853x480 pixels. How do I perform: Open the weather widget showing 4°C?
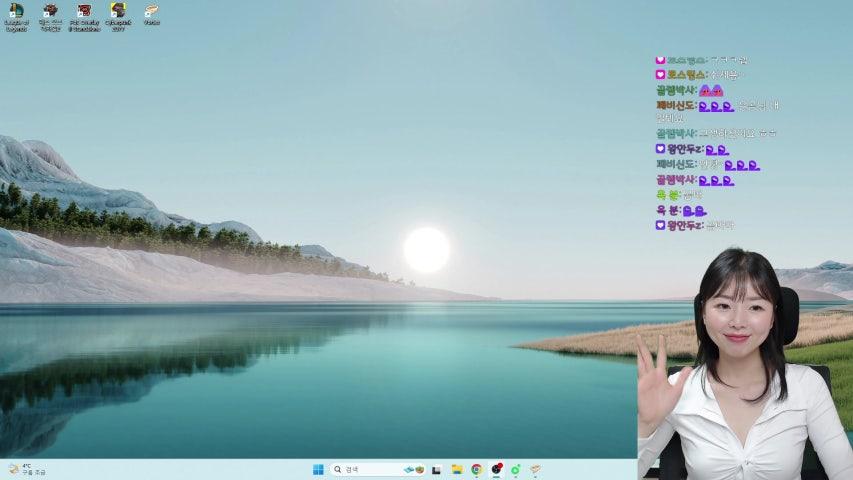tap(26, 469)
